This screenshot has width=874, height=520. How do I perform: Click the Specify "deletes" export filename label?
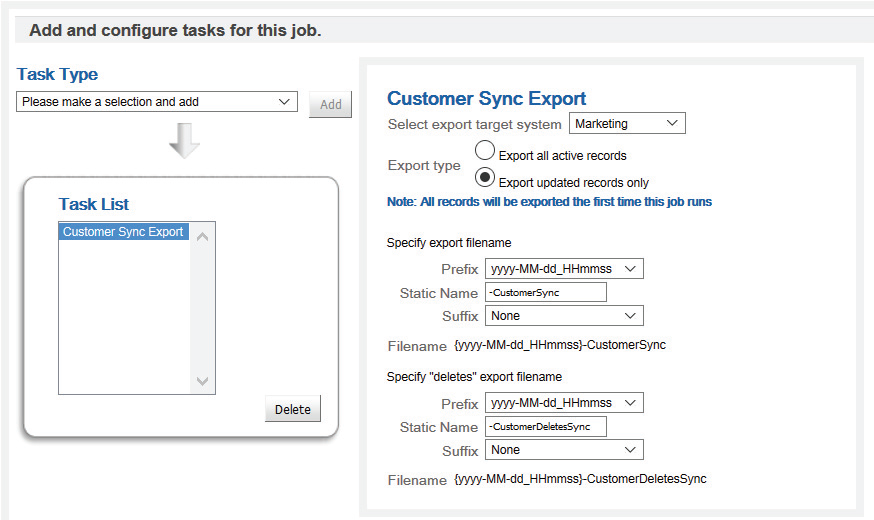(474, 377)
